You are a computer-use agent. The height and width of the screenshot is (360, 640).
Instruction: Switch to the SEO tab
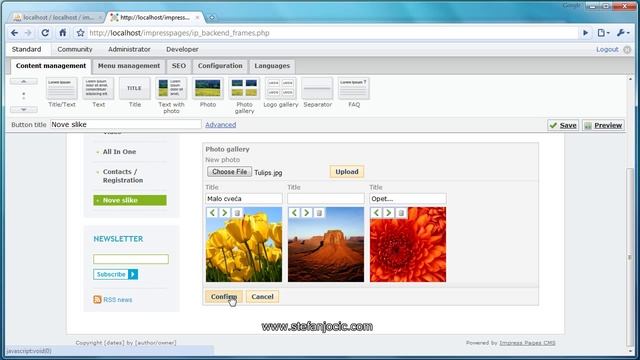(179, 66)
